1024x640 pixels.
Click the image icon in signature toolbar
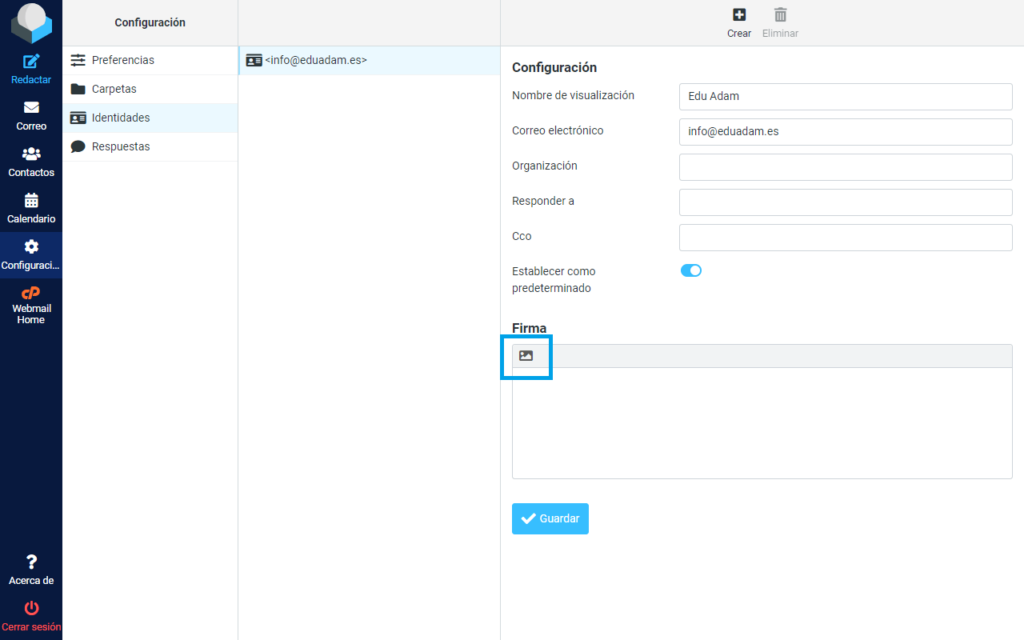pyautogui.click(x=526, y=356)
